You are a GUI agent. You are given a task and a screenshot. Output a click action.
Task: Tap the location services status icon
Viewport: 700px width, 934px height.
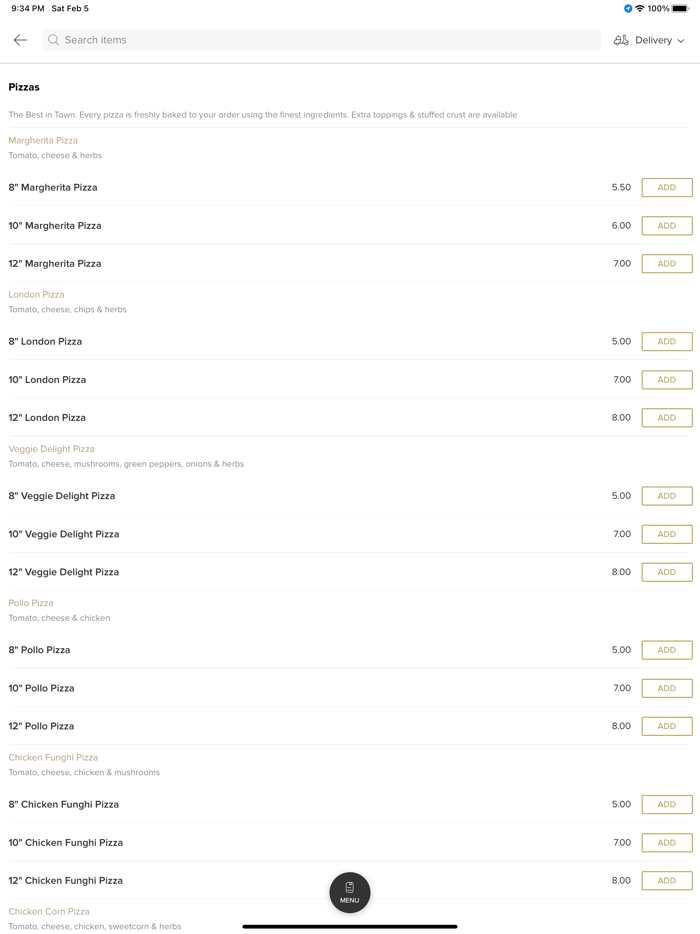coord(628,9)
